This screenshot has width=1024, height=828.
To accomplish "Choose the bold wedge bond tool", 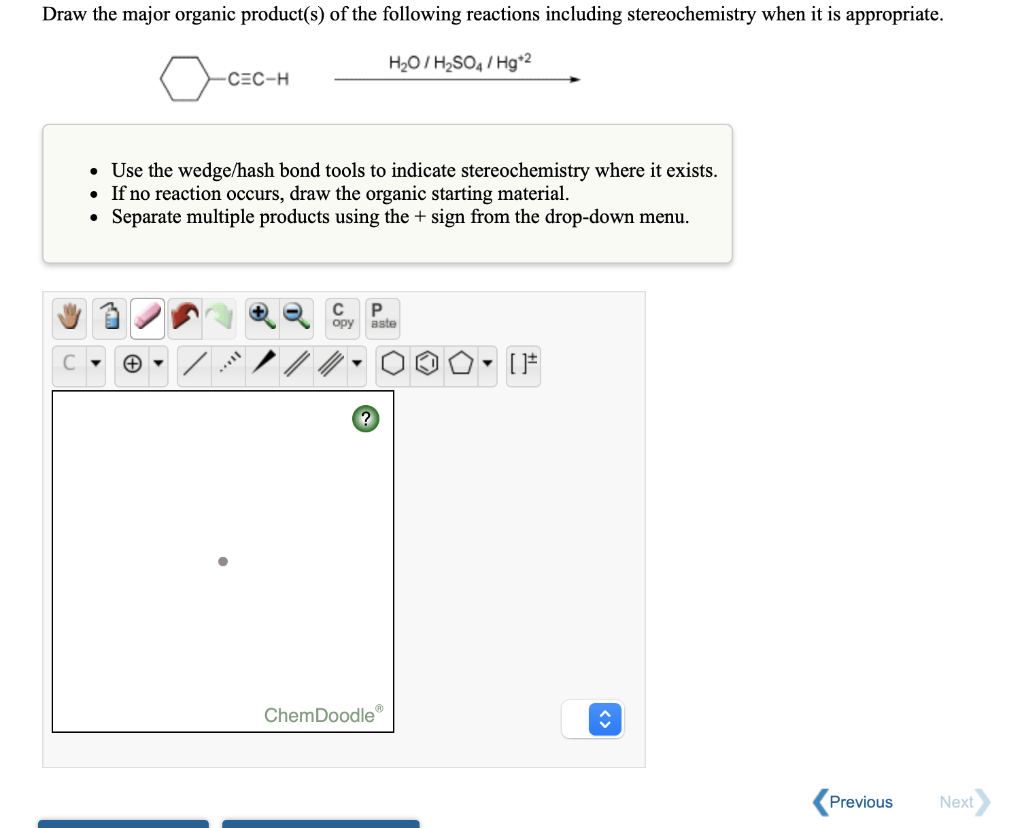I will pos(263,364).
